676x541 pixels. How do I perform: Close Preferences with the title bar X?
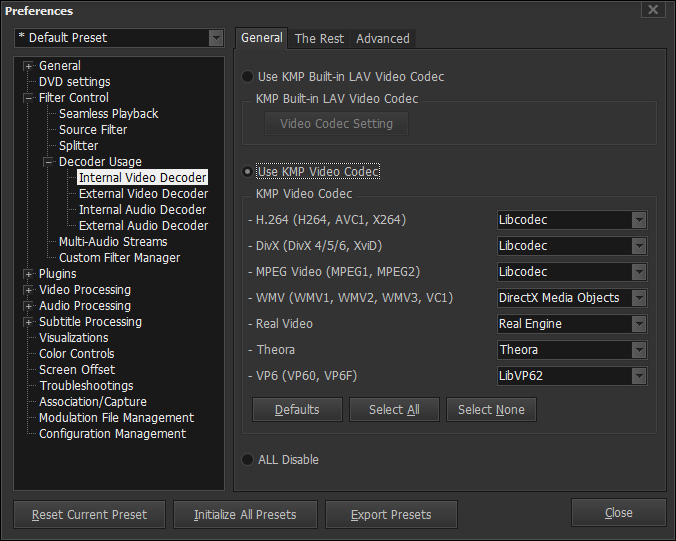click(653, 9)
